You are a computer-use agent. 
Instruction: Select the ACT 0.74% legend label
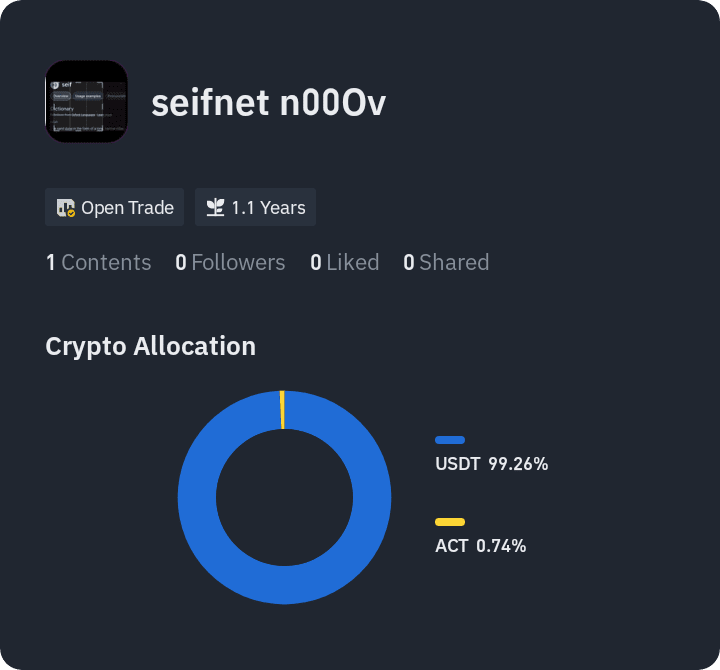click(480, 546)
